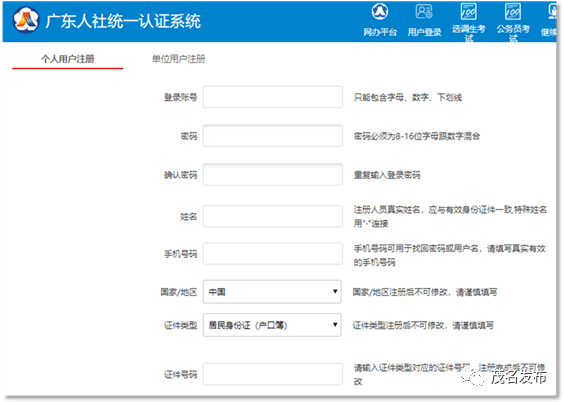Image resolution: width=564 pixels, height=402 pixels.
Task: Click the 广东人社 logo emblem
Action: pos(26,20)
